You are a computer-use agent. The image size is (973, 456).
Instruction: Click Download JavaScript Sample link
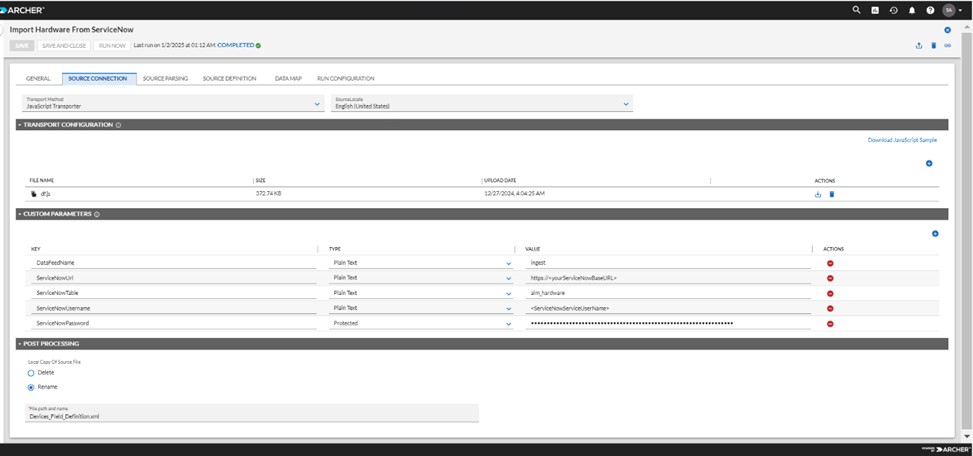click(902, 140)
